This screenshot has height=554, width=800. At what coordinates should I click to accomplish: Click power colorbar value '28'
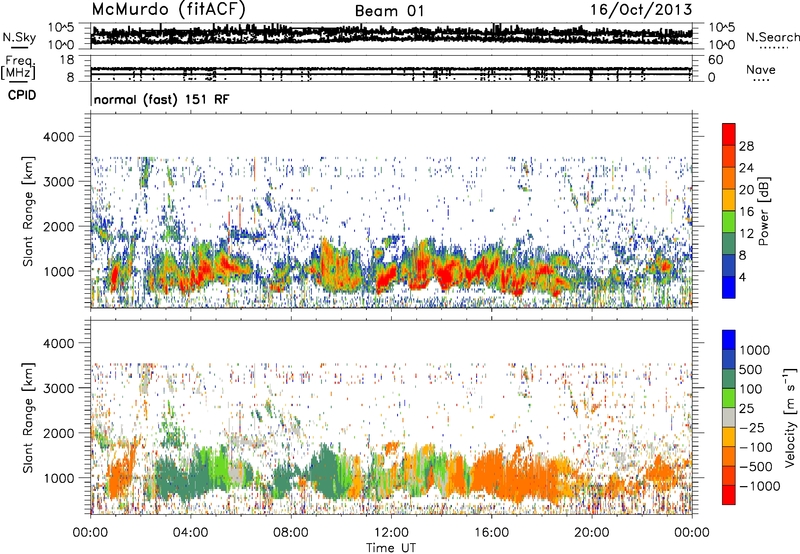(746, 146)
